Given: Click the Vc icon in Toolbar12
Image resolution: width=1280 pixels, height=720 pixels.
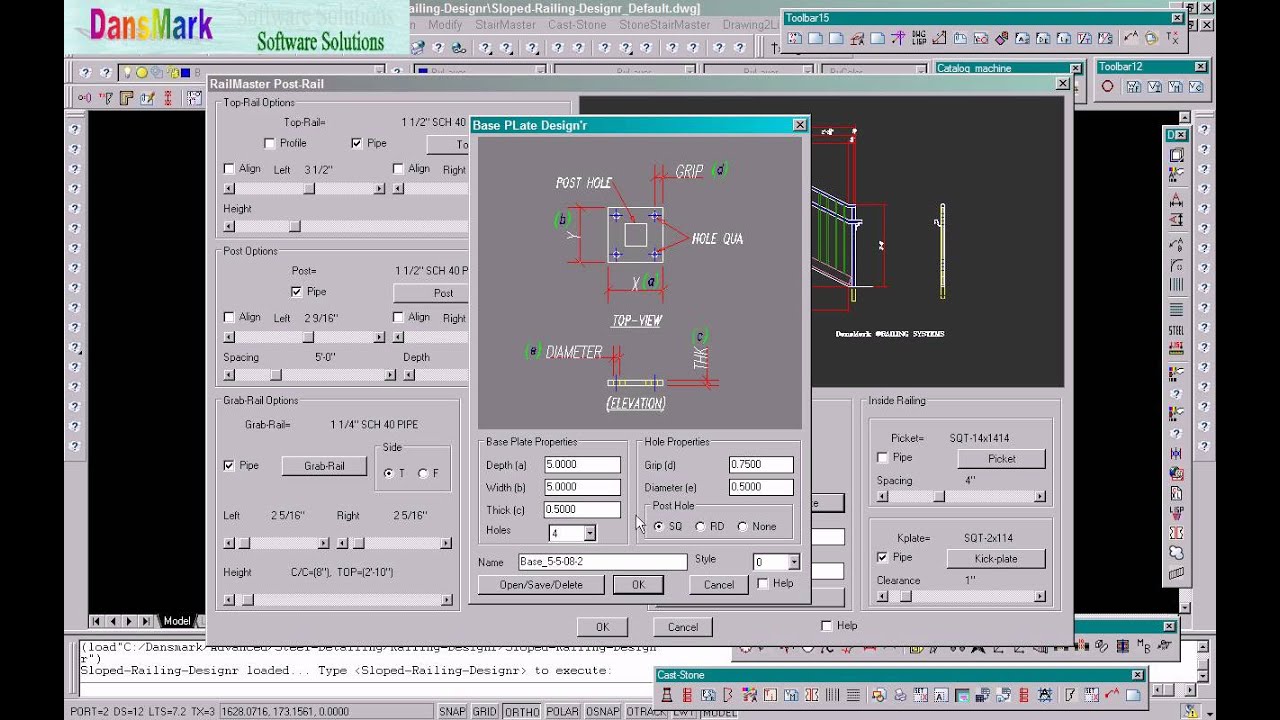Looking at the screenshot, I should [x=1196, y=86].
